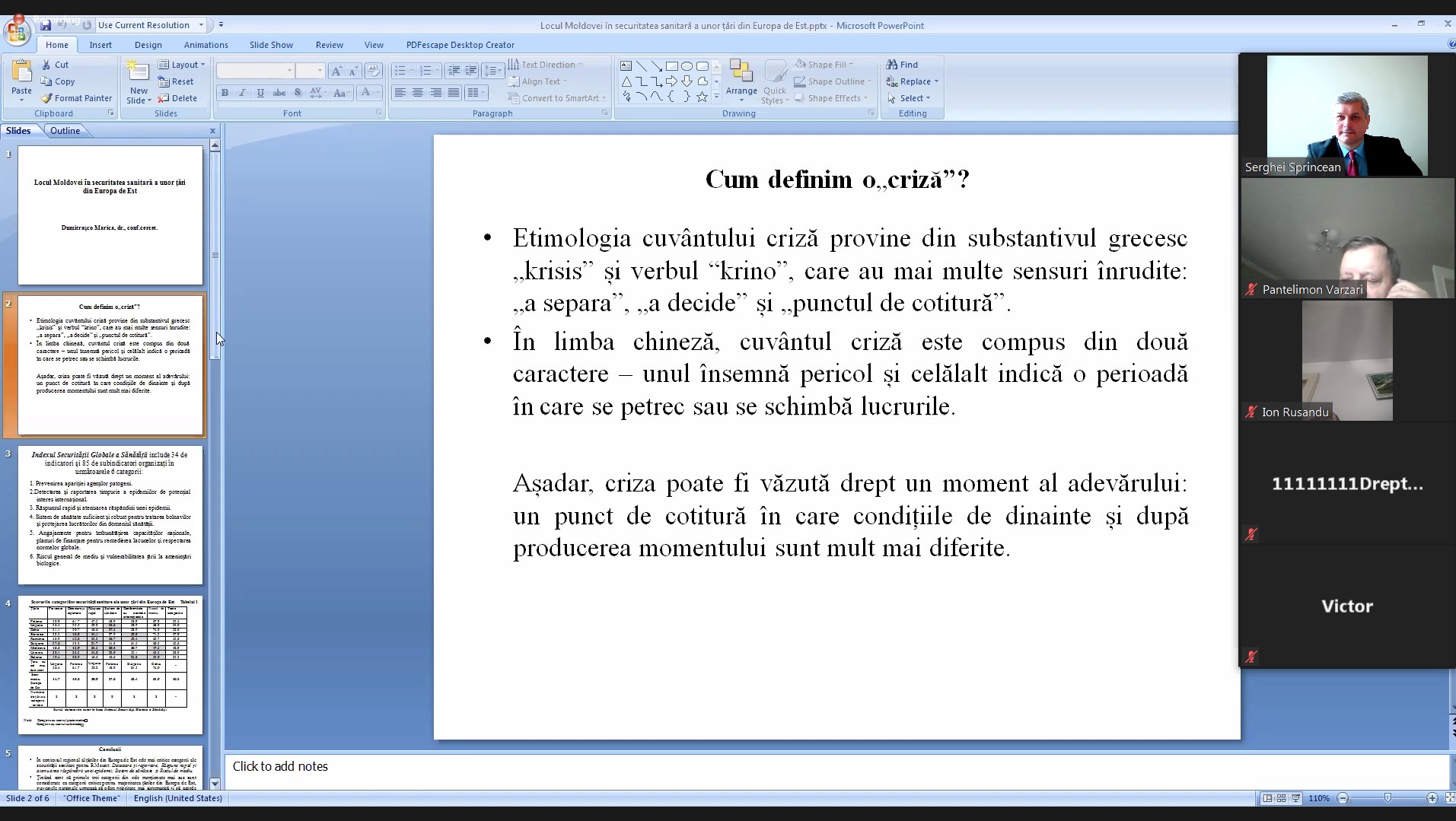Viewport: 1456px width, 821px height.
Task: Fit slide to current window
Action: [1450, 798]
